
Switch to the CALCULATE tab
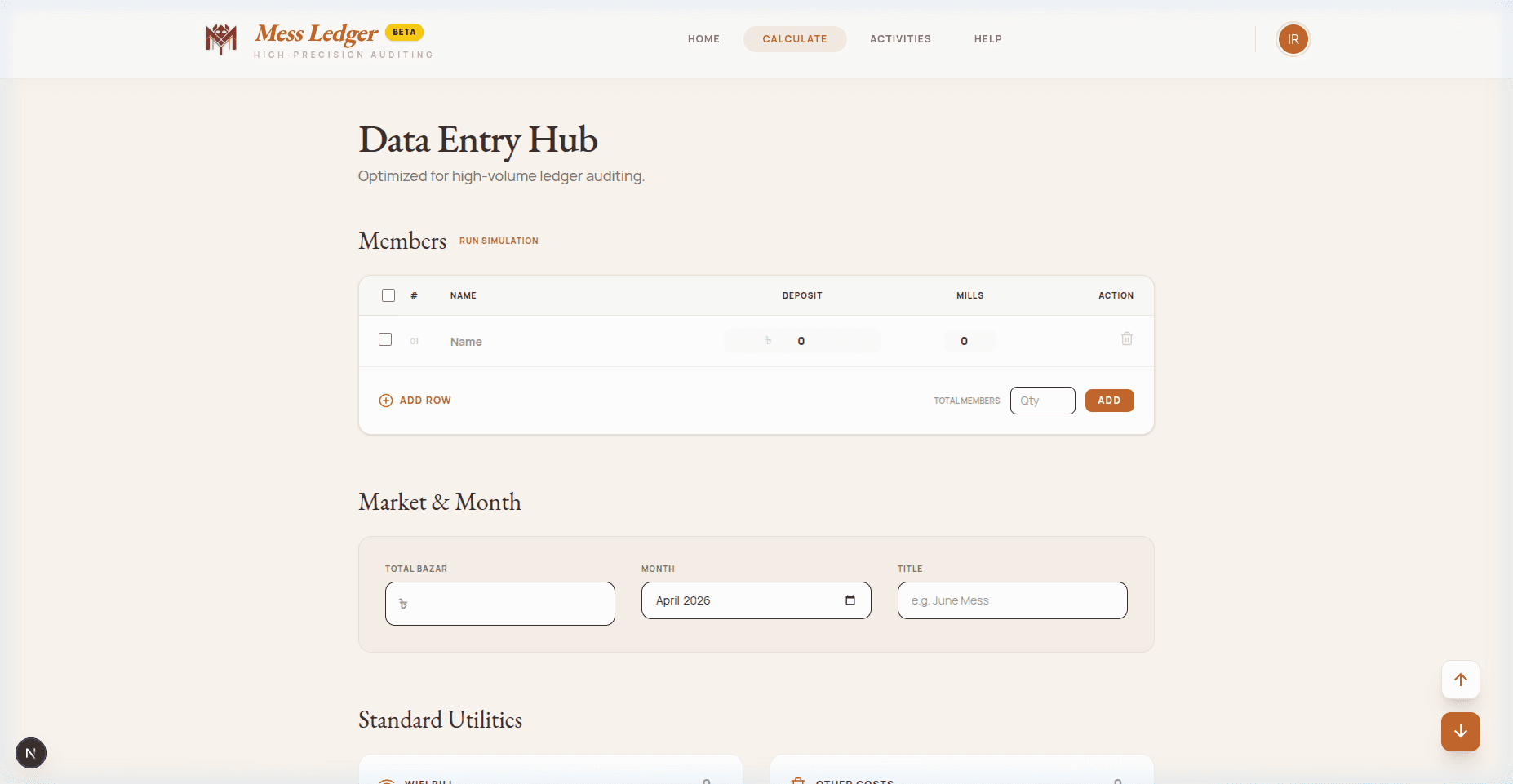click(x=794, y=38)
